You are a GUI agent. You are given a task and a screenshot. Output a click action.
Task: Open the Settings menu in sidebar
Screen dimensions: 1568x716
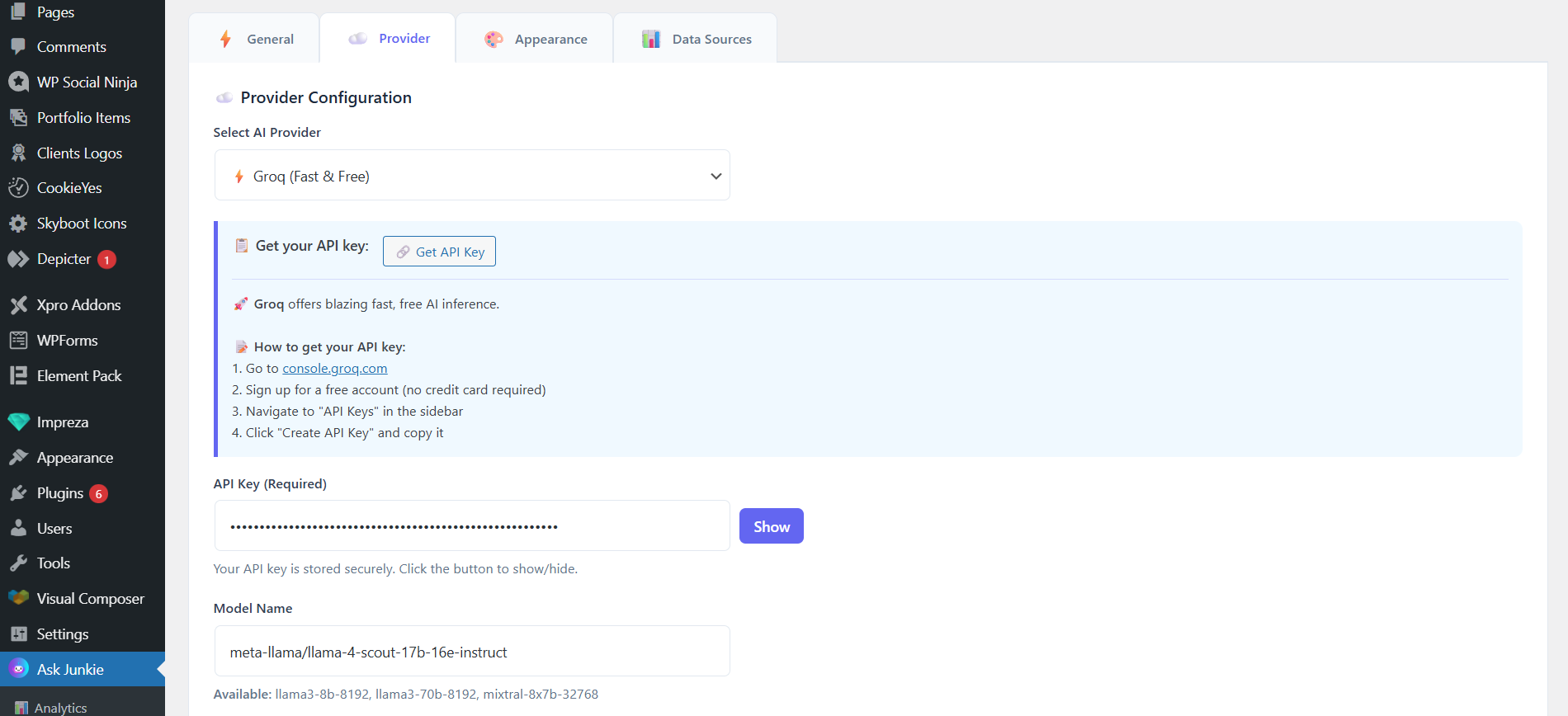point(63,634)
